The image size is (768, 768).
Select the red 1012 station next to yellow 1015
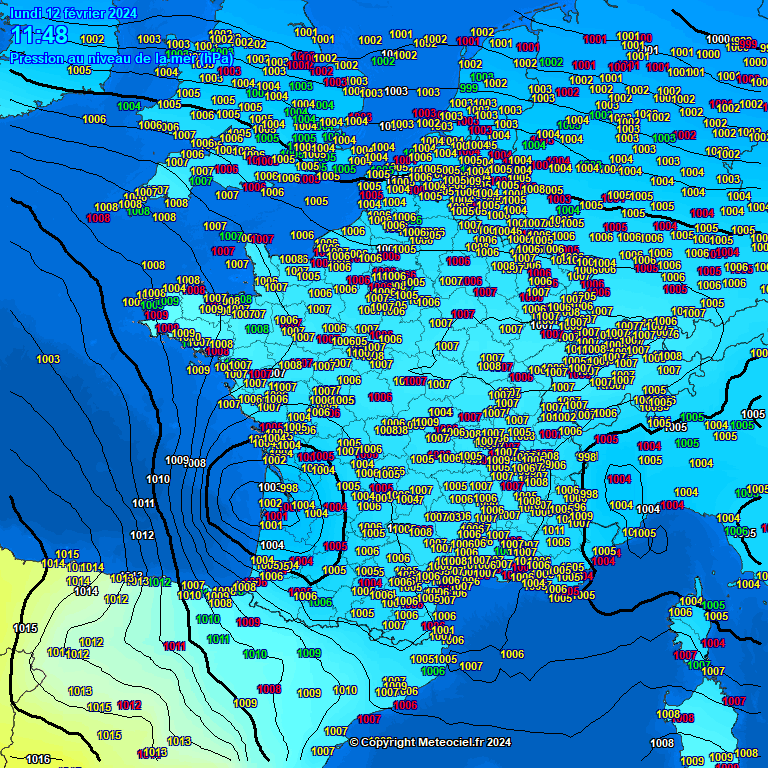click(129, 706)
